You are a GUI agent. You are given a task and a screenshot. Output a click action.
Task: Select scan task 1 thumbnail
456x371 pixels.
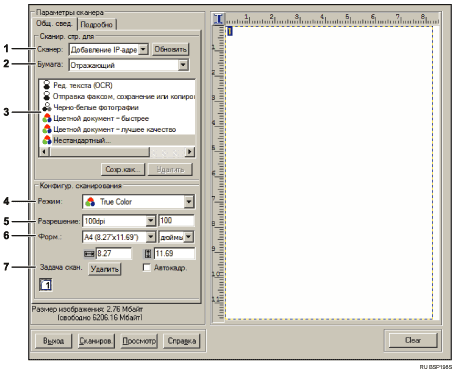tap(46, 285)
